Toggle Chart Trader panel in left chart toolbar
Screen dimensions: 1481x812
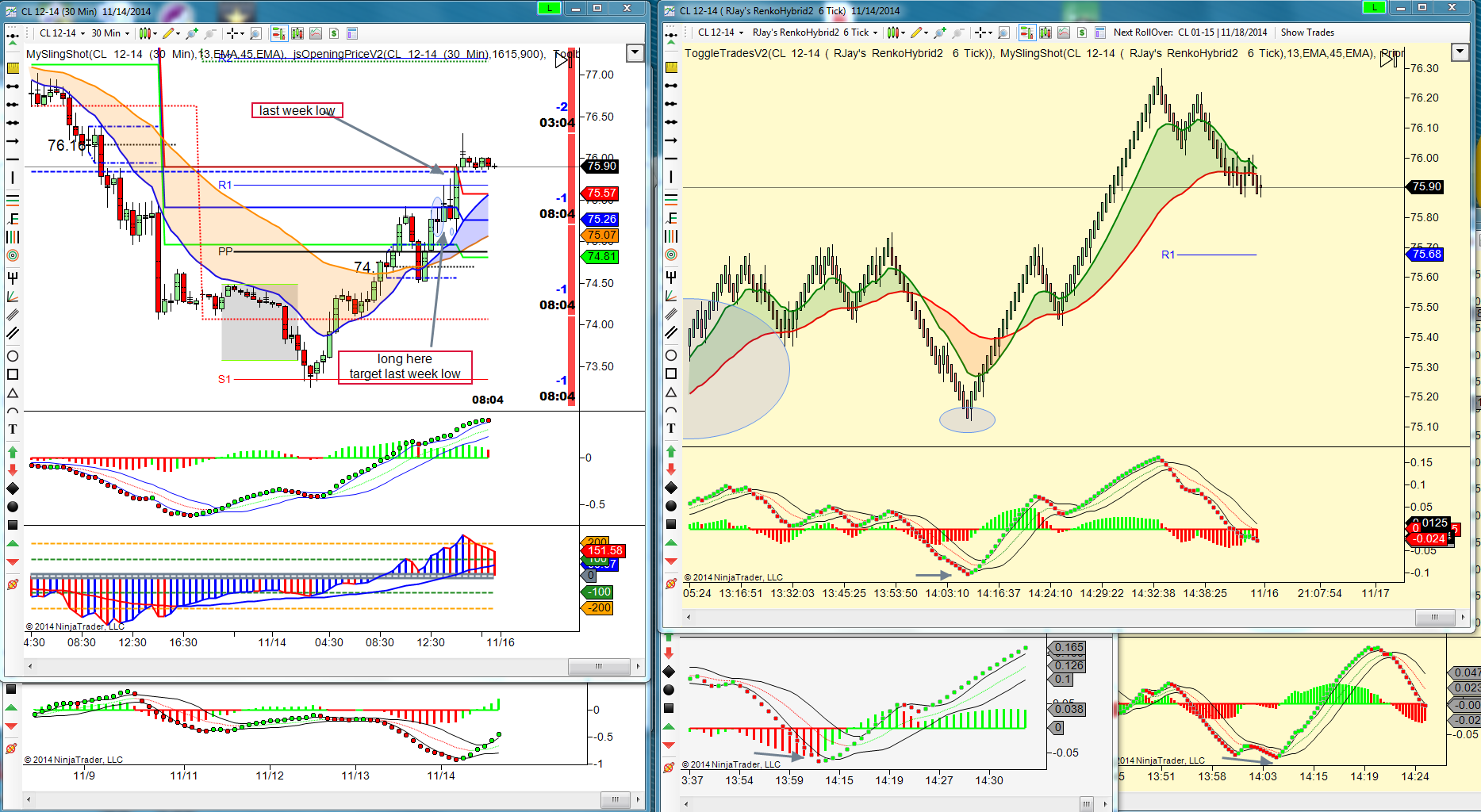tap(278, 33)
